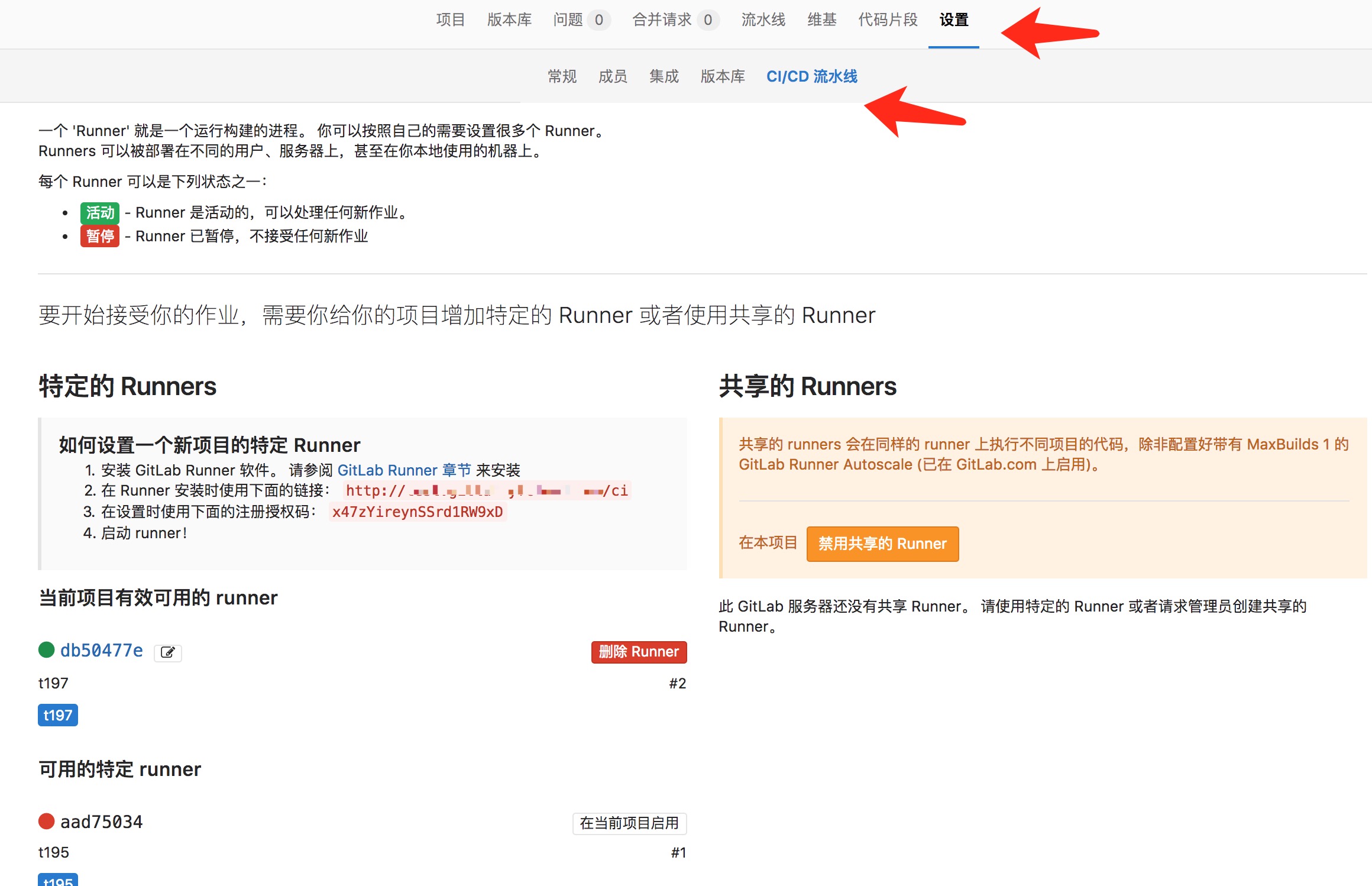Click 在当前项目启用 button for aad75034
Viewport: 1372px width, 886px height.
click(x=629, y=823)
